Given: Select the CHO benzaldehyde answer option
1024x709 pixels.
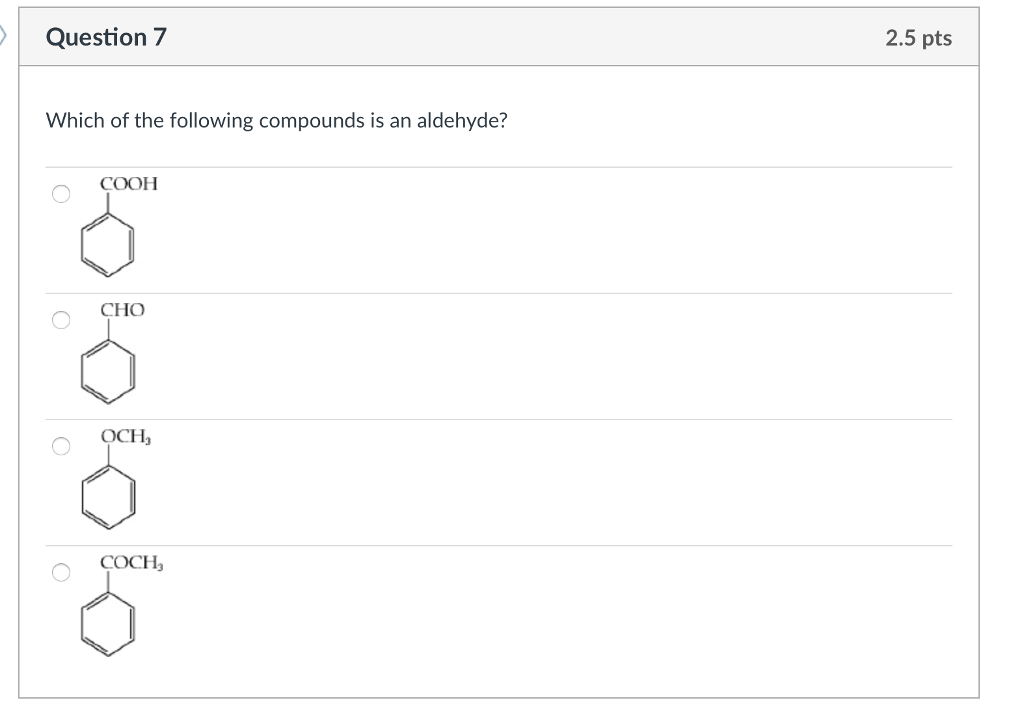Looking at the screenshot, I should (x=60, y=319).
